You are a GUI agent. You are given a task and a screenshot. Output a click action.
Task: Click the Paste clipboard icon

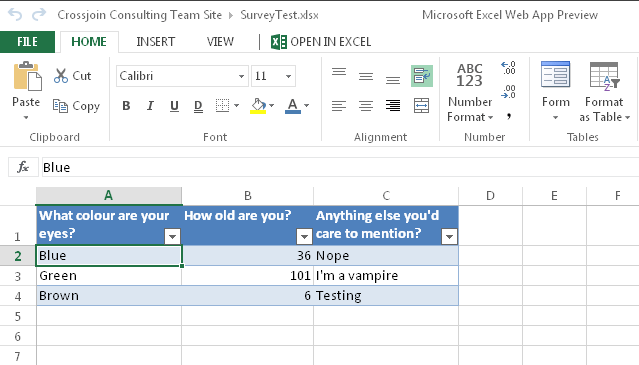[27, 76]
